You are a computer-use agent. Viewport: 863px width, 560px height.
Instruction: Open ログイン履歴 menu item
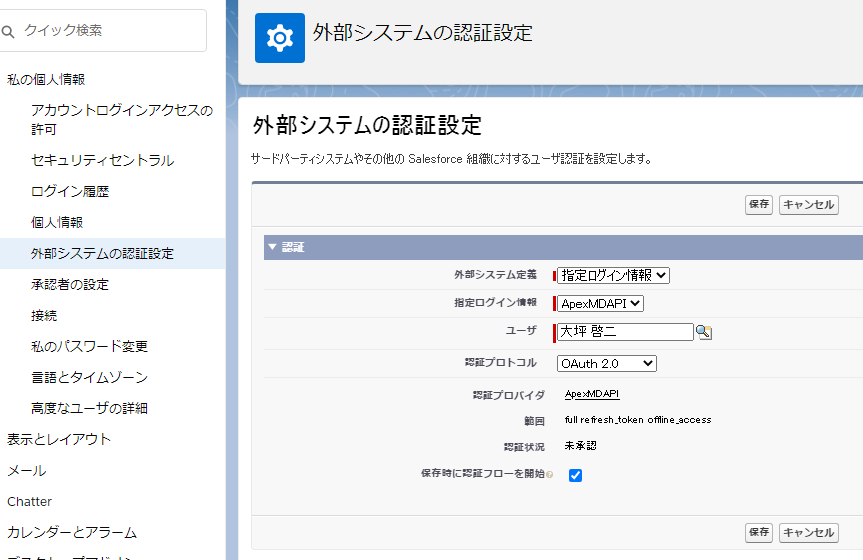pyautogui.click(x=70, y=191)
